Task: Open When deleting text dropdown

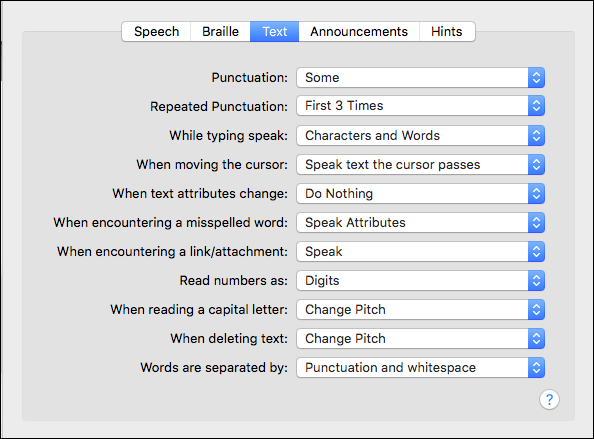Action: [x=420, y=338]
